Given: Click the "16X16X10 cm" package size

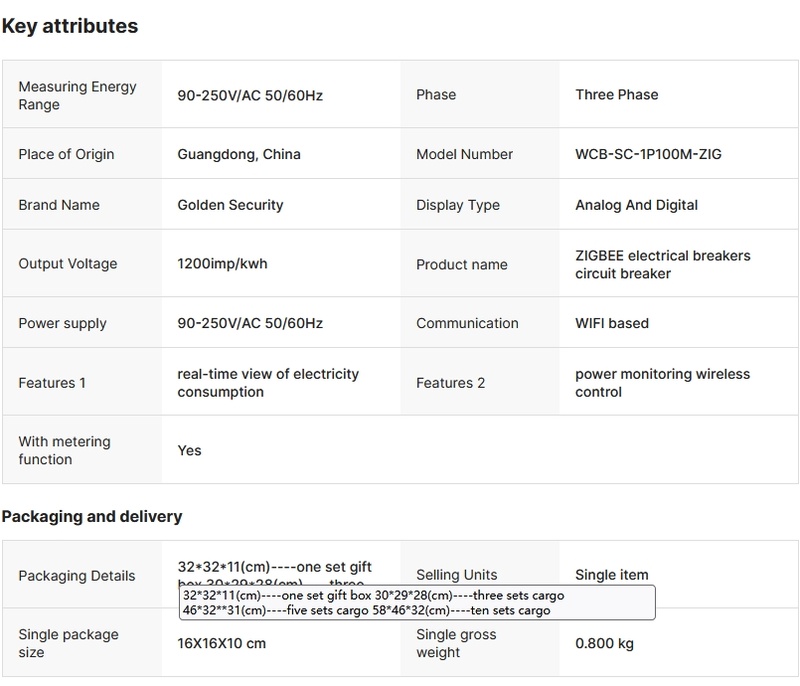Looking at the screenshot, I should [x=221, y=643].
